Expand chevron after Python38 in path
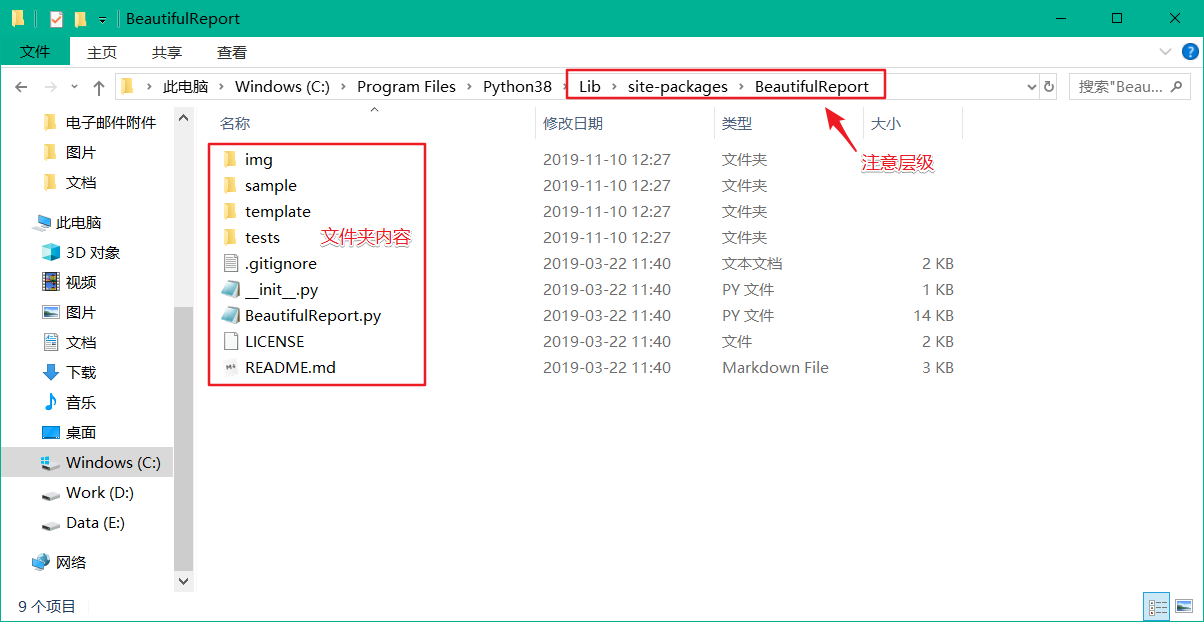 tap(566, 87)
